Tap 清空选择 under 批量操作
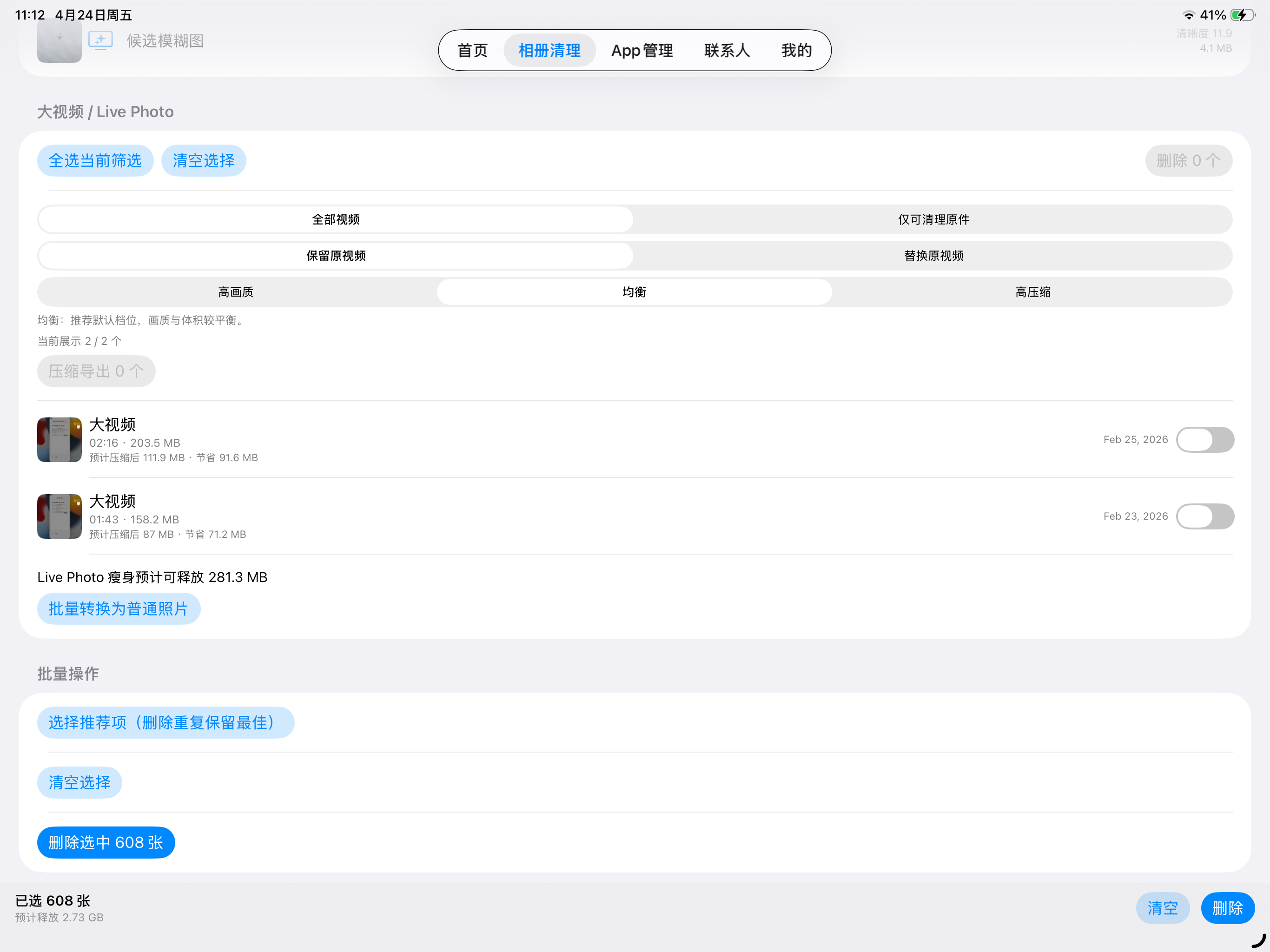Viewport: 1270px width, 952px height. [x=80, y=783]
